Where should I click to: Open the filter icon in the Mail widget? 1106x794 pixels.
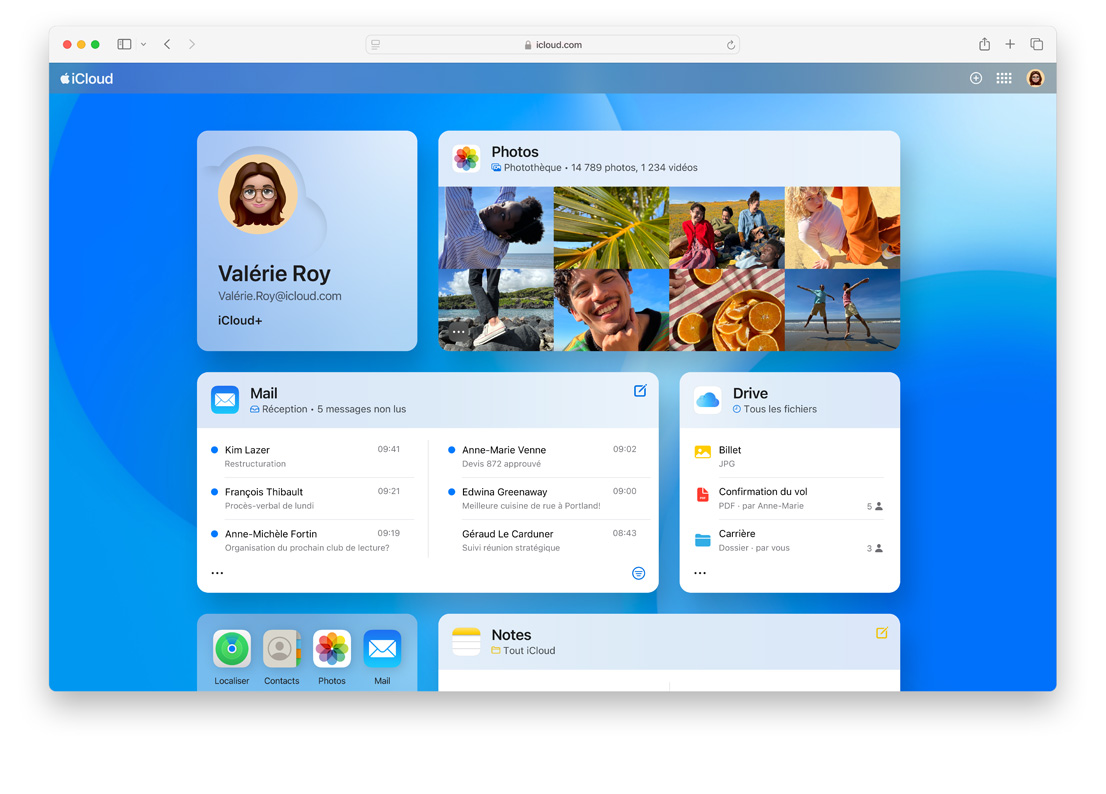(638, 572)
